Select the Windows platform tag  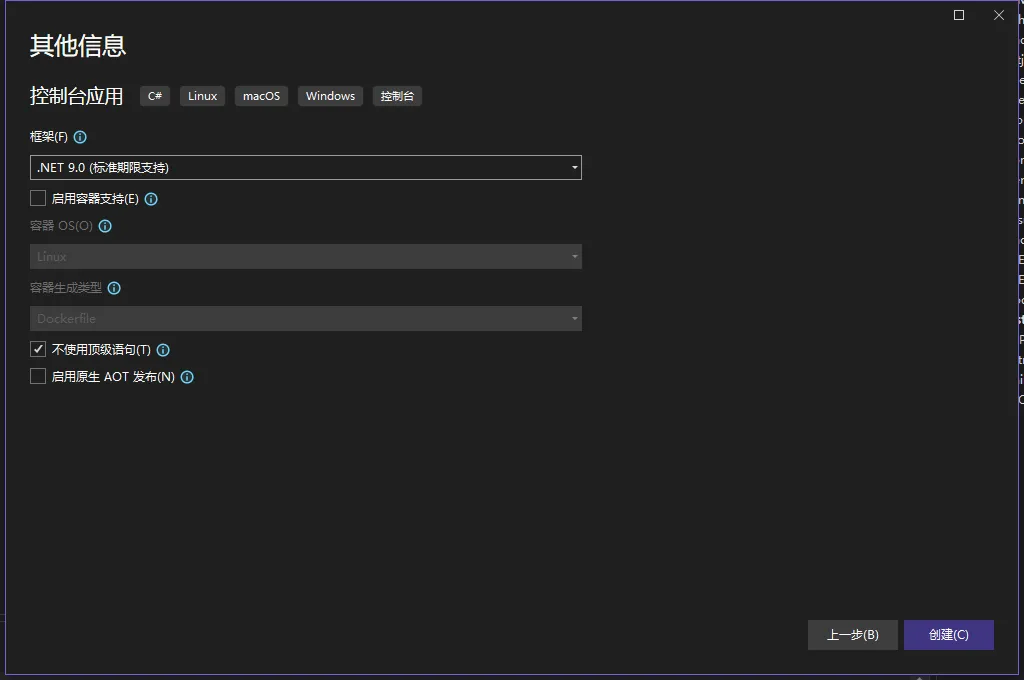click(330, 96)
